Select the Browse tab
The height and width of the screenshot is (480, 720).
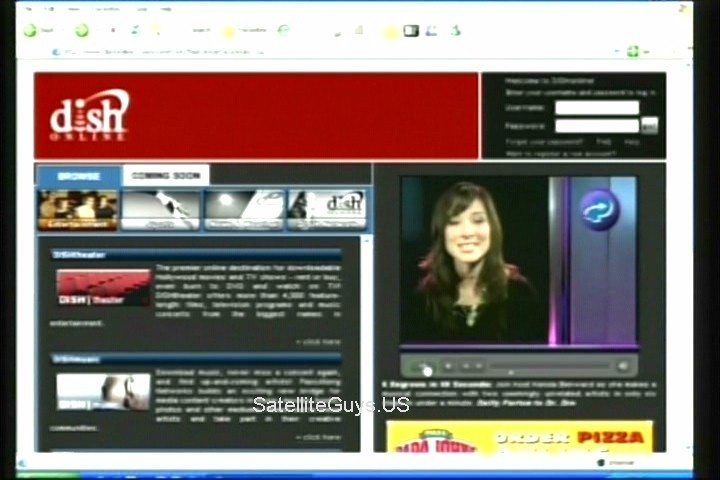pyautogui.click(x=79, y=176)
